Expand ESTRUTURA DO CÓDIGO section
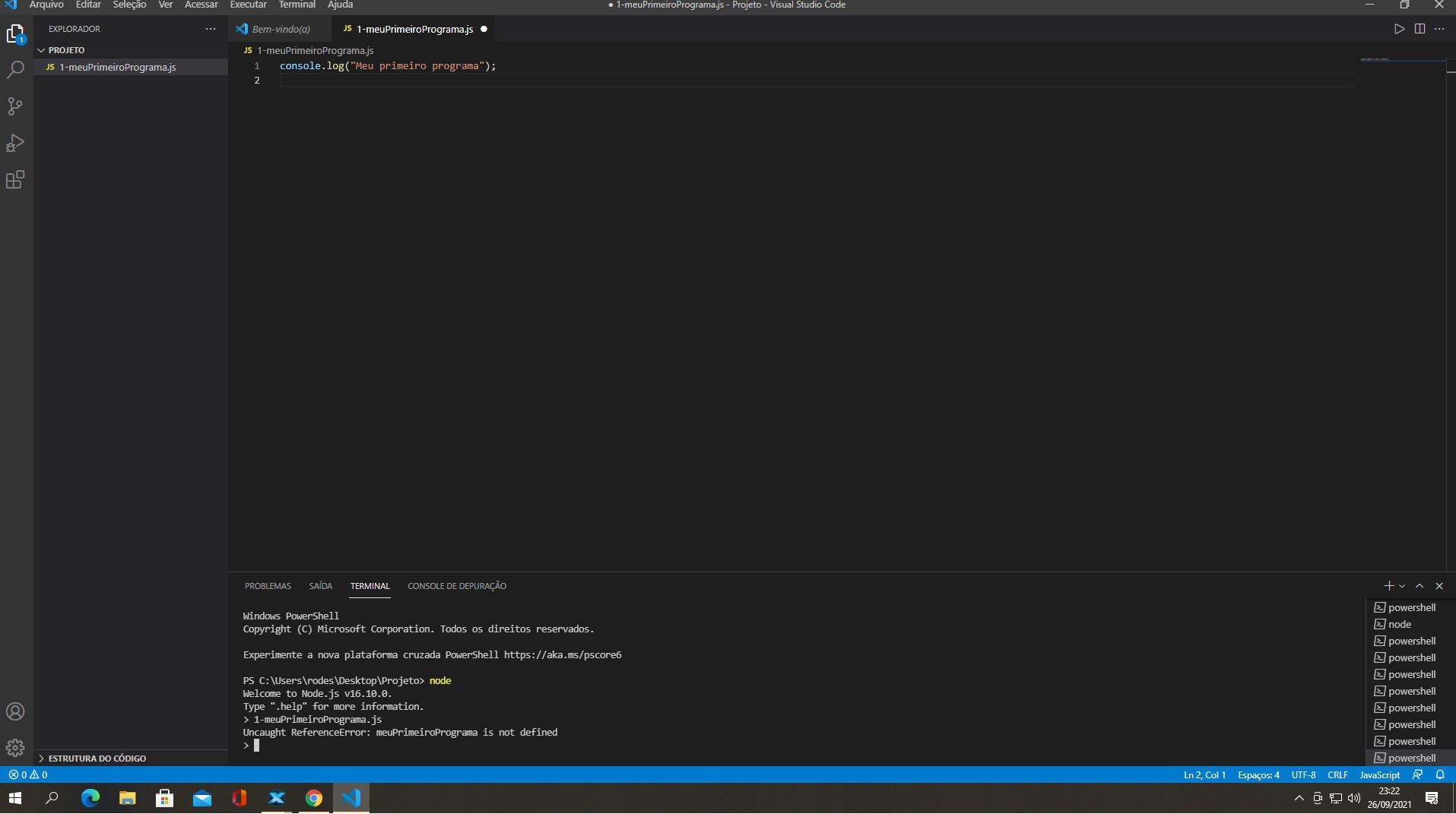The width and height of the screenshot is (1456, 814). [x=131, y=758]
